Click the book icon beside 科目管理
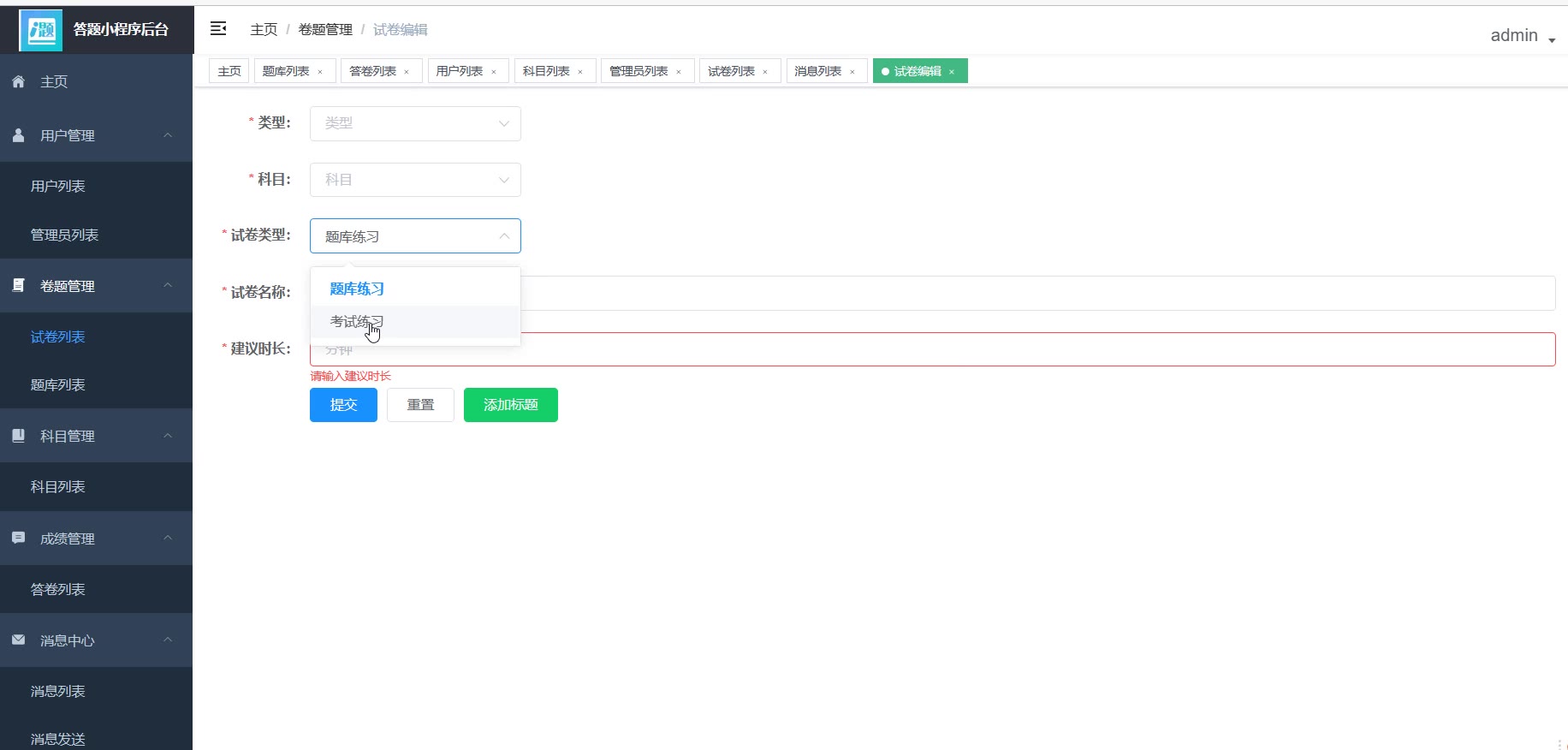Image resolution: width=1568 pixels, height=750 pixels. coord(18,436)
